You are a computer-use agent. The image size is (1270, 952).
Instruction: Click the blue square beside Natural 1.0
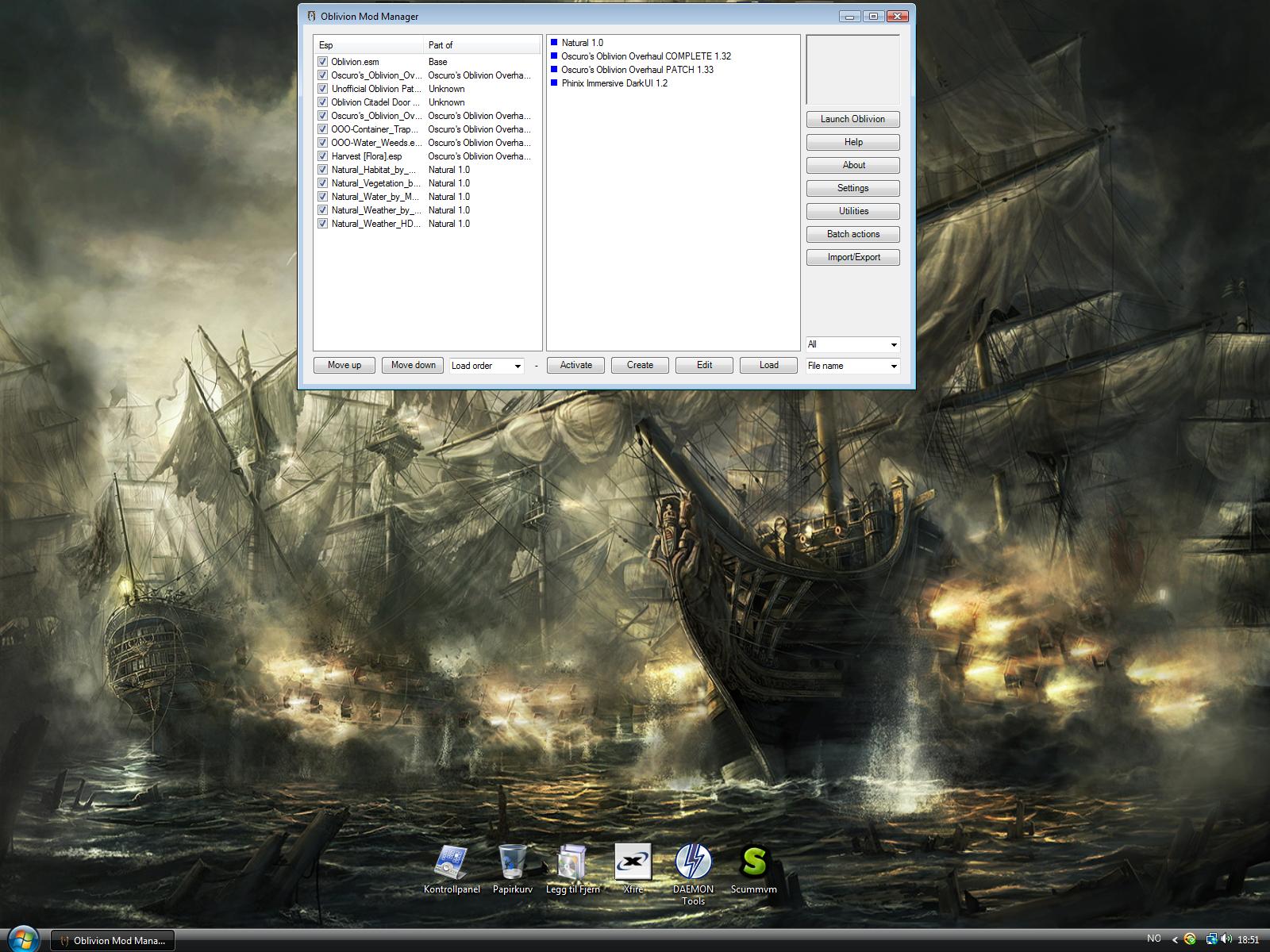pyautogui.click(x=554, y=43)
